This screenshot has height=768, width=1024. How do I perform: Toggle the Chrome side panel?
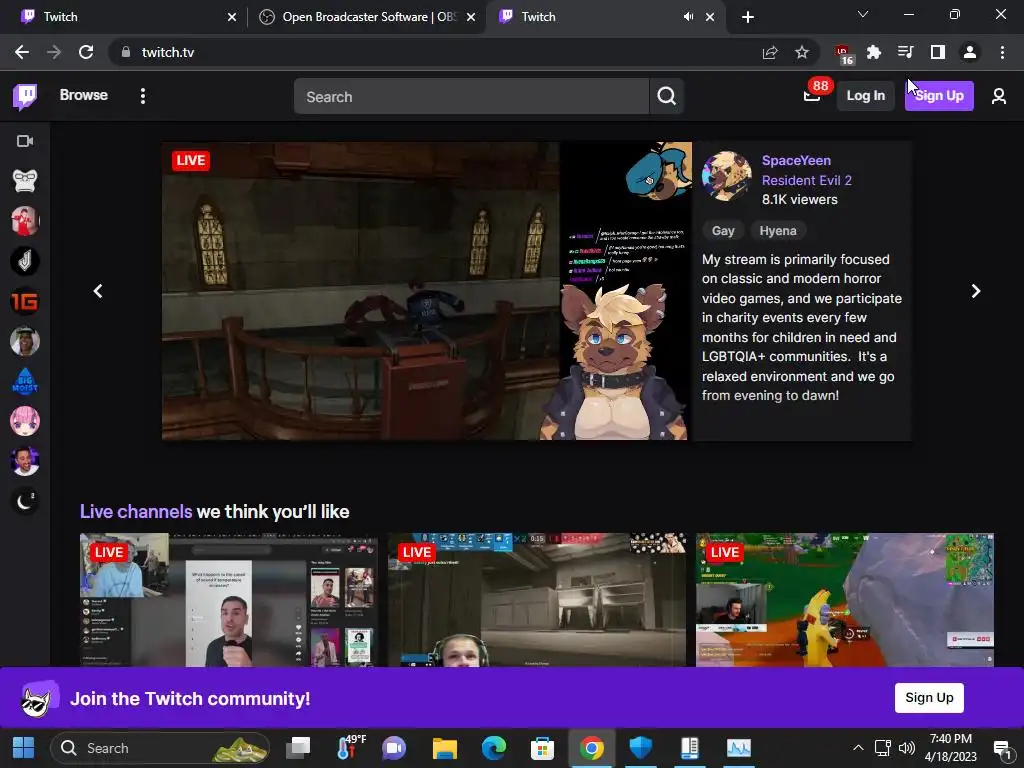(x=938, y=52)
